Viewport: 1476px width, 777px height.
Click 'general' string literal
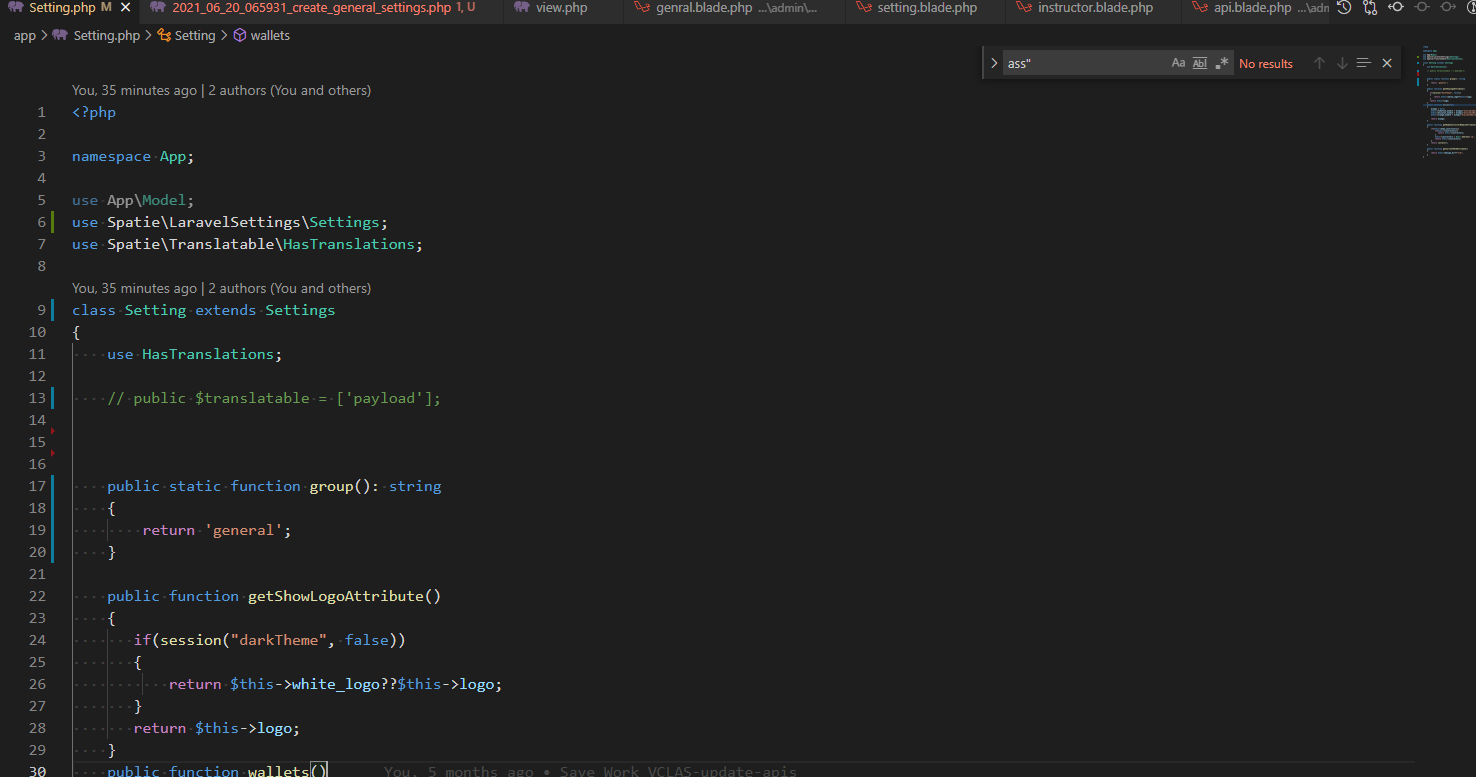(244, 530)
